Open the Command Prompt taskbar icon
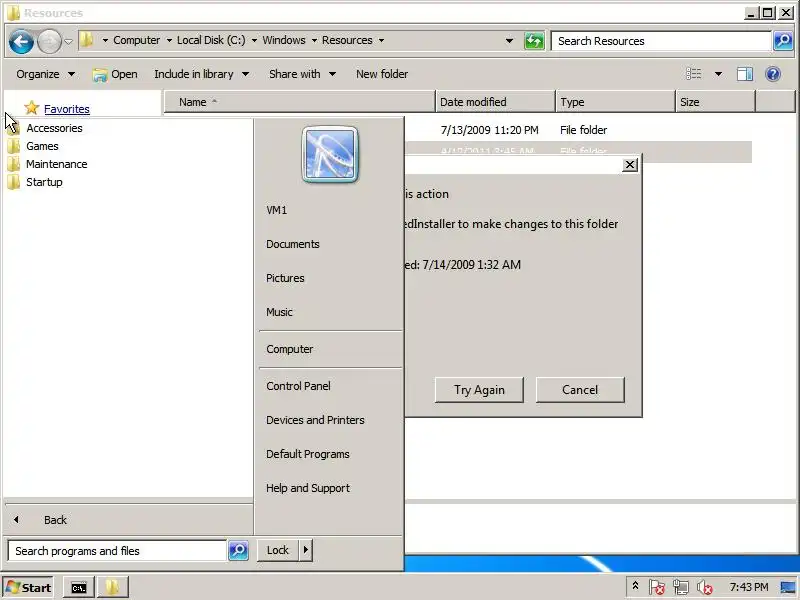 coord(79,588)
